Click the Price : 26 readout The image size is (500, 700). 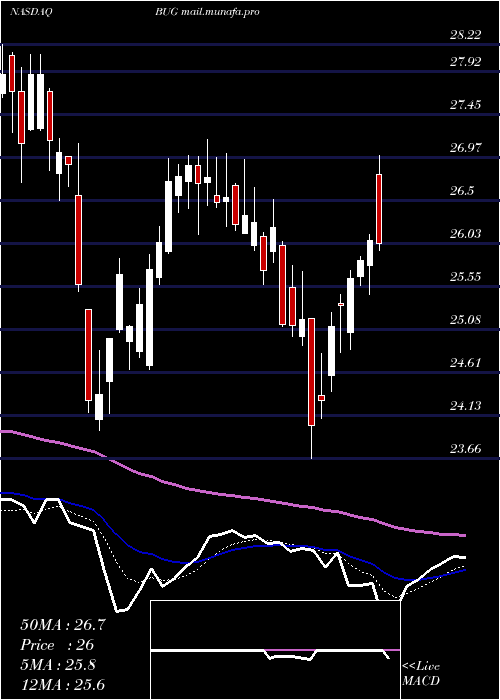point(57,645)
